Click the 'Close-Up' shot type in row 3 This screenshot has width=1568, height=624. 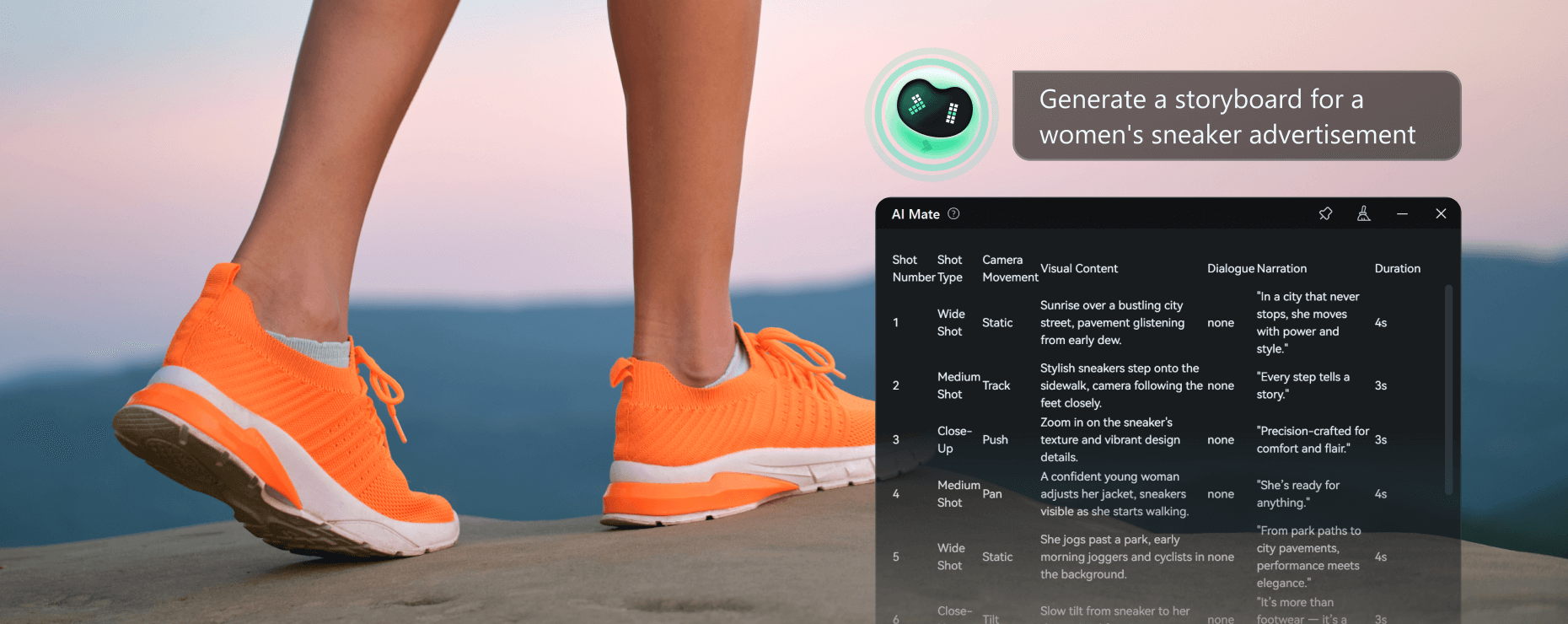tap(954, 439)
